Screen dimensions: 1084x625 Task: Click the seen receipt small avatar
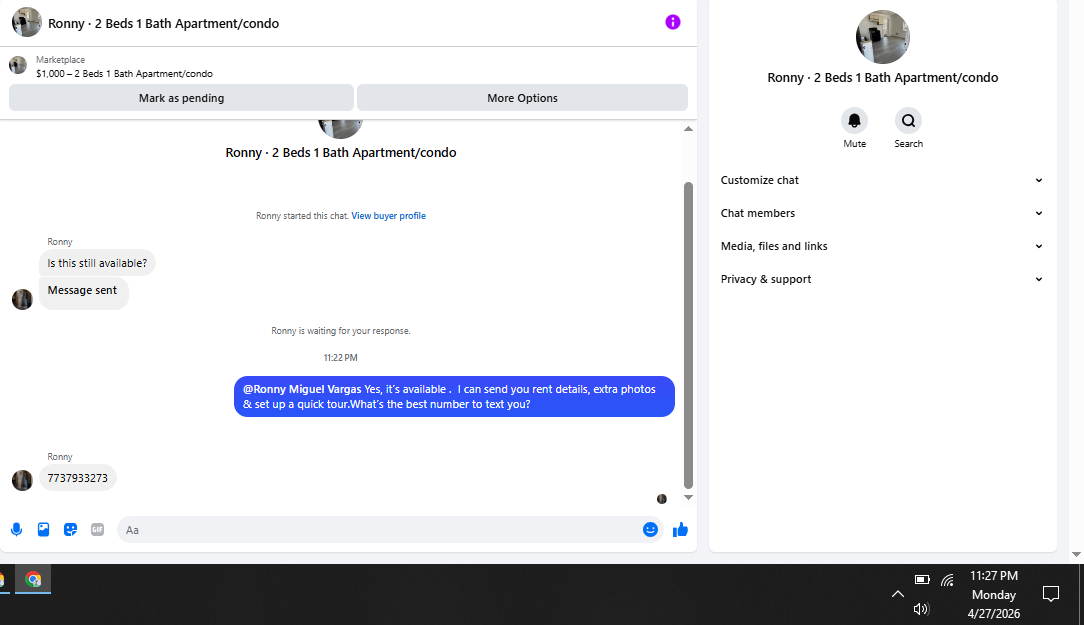(x=662, y=499)
